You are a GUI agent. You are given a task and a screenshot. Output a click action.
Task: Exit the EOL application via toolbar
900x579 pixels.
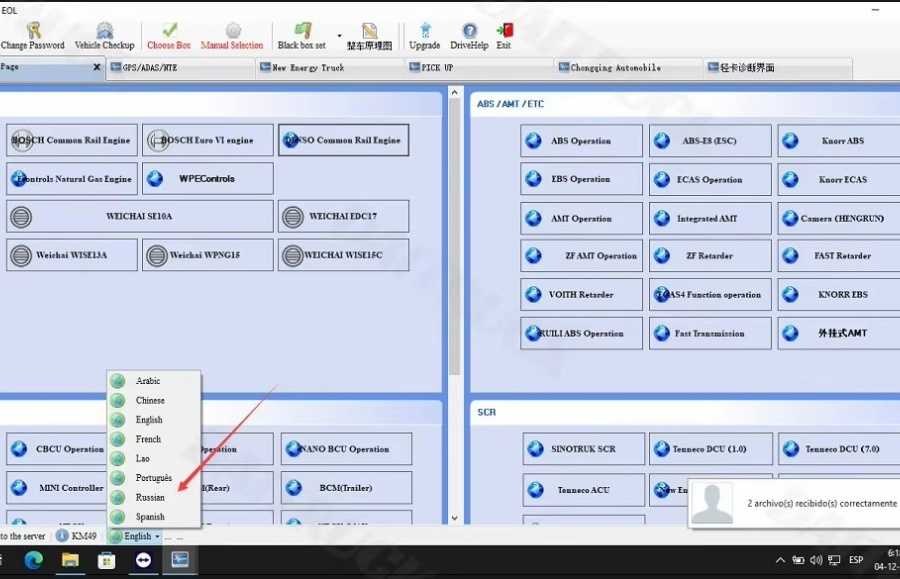click(x=504, y=36)
